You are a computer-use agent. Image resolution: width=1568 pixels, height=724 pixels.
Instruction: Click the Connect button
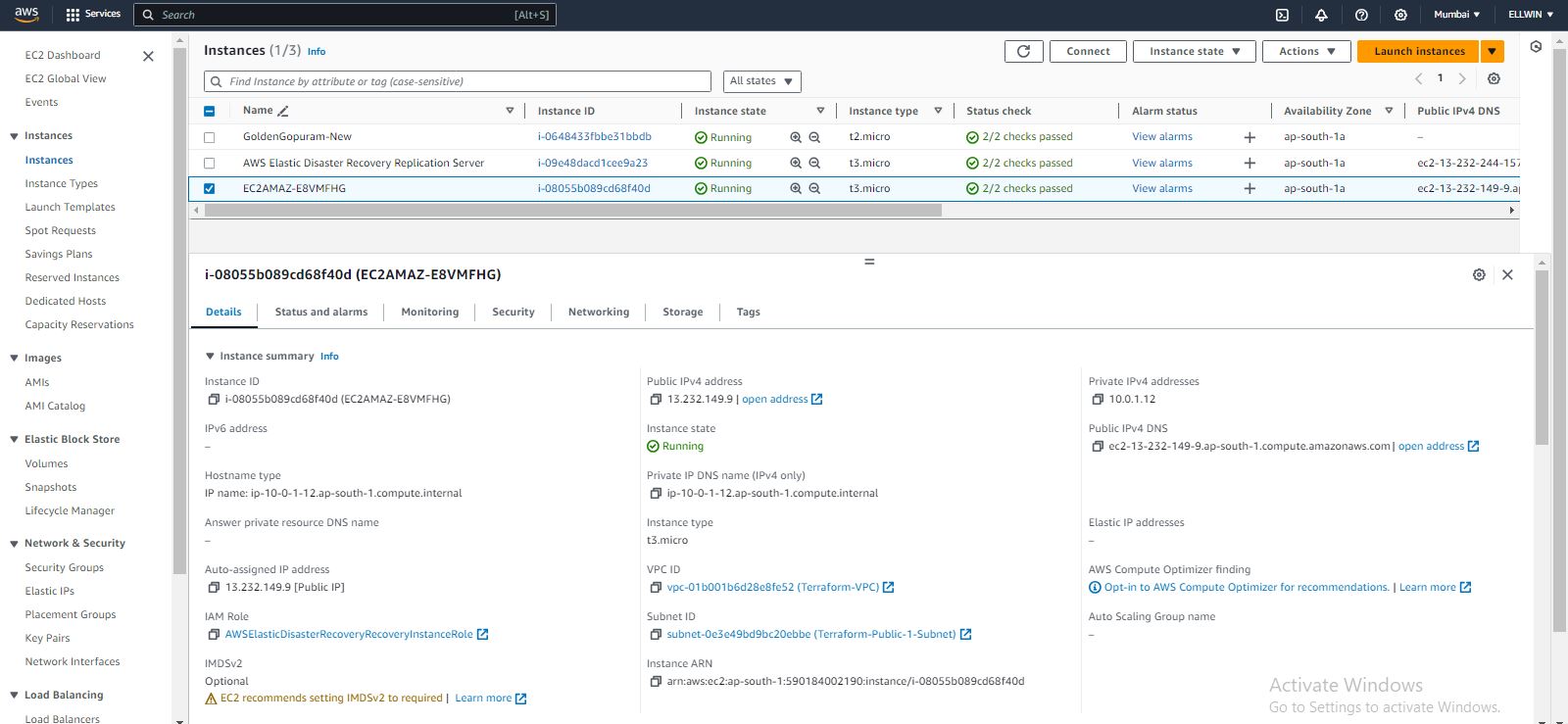coord(1088,51)
